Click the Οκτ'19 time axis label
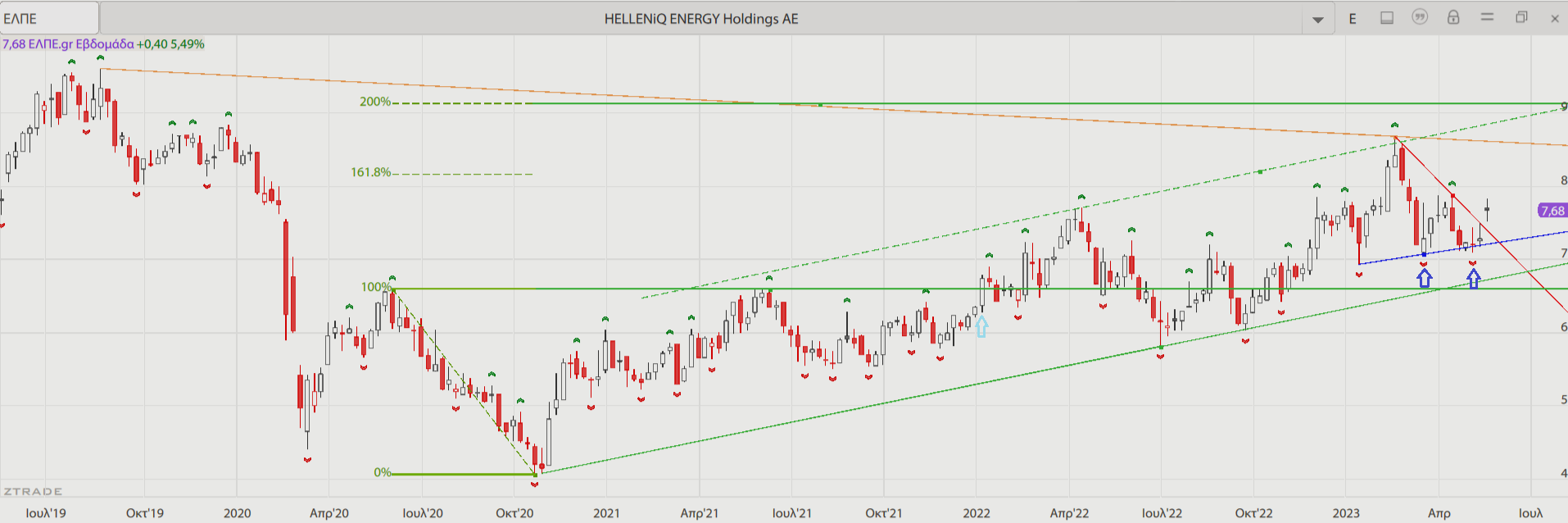This screenshot has width=1568, height=523. coord(145,513)
